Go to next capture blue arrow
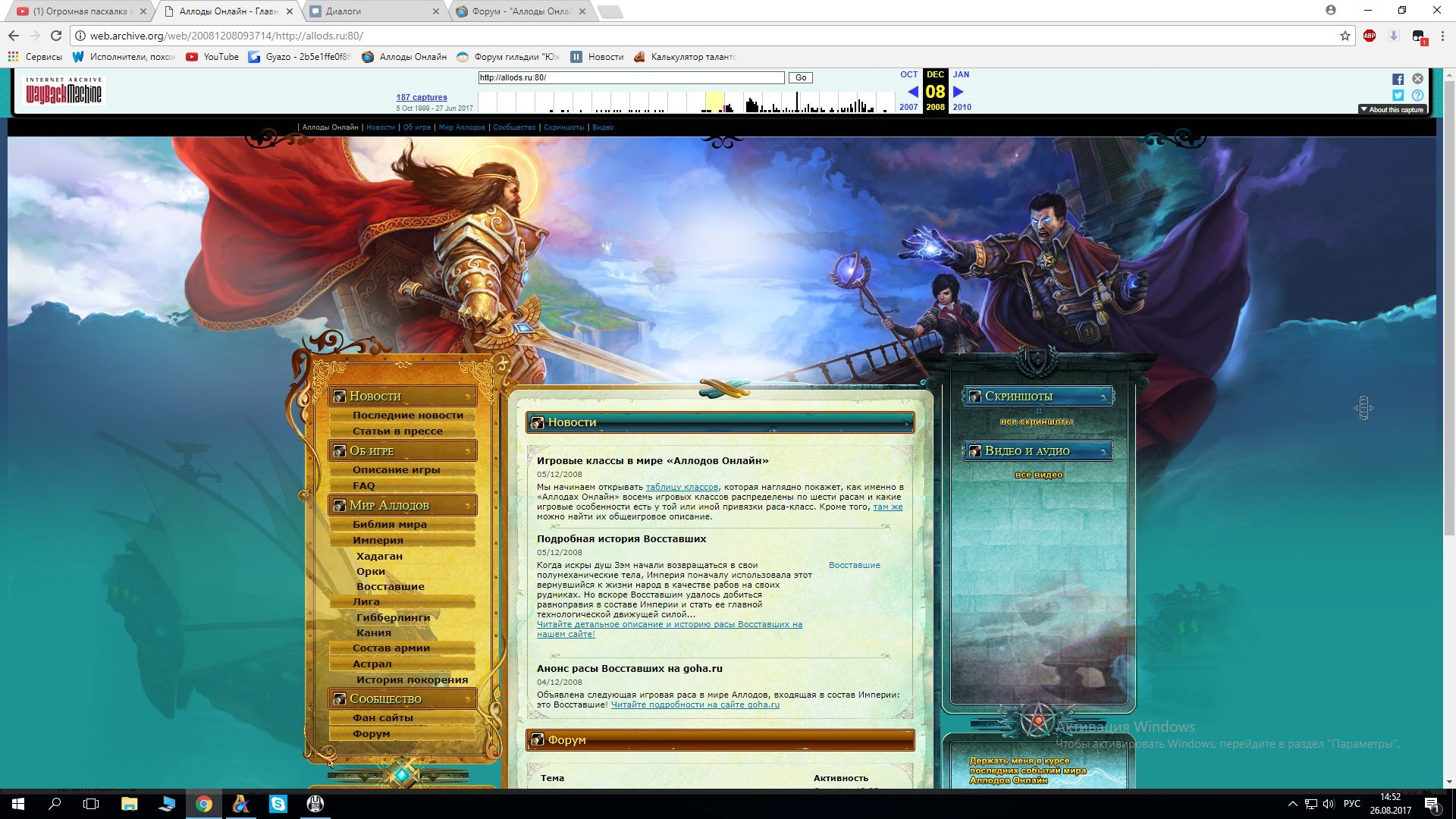The height and width of the screenshot is (819, 1456). tap(959, 92)
